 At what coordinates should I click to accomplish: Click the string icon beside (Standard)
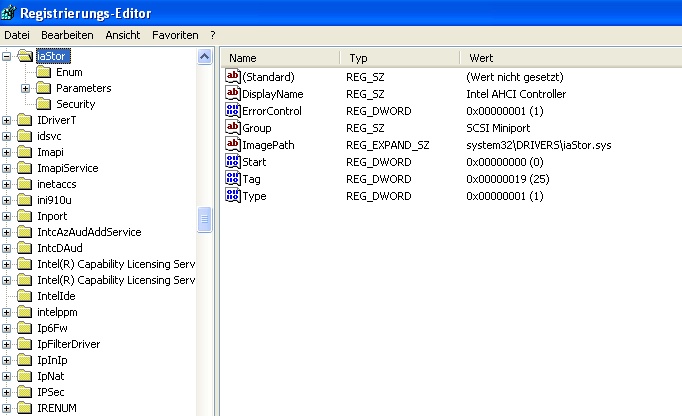(x=233, y=77)
